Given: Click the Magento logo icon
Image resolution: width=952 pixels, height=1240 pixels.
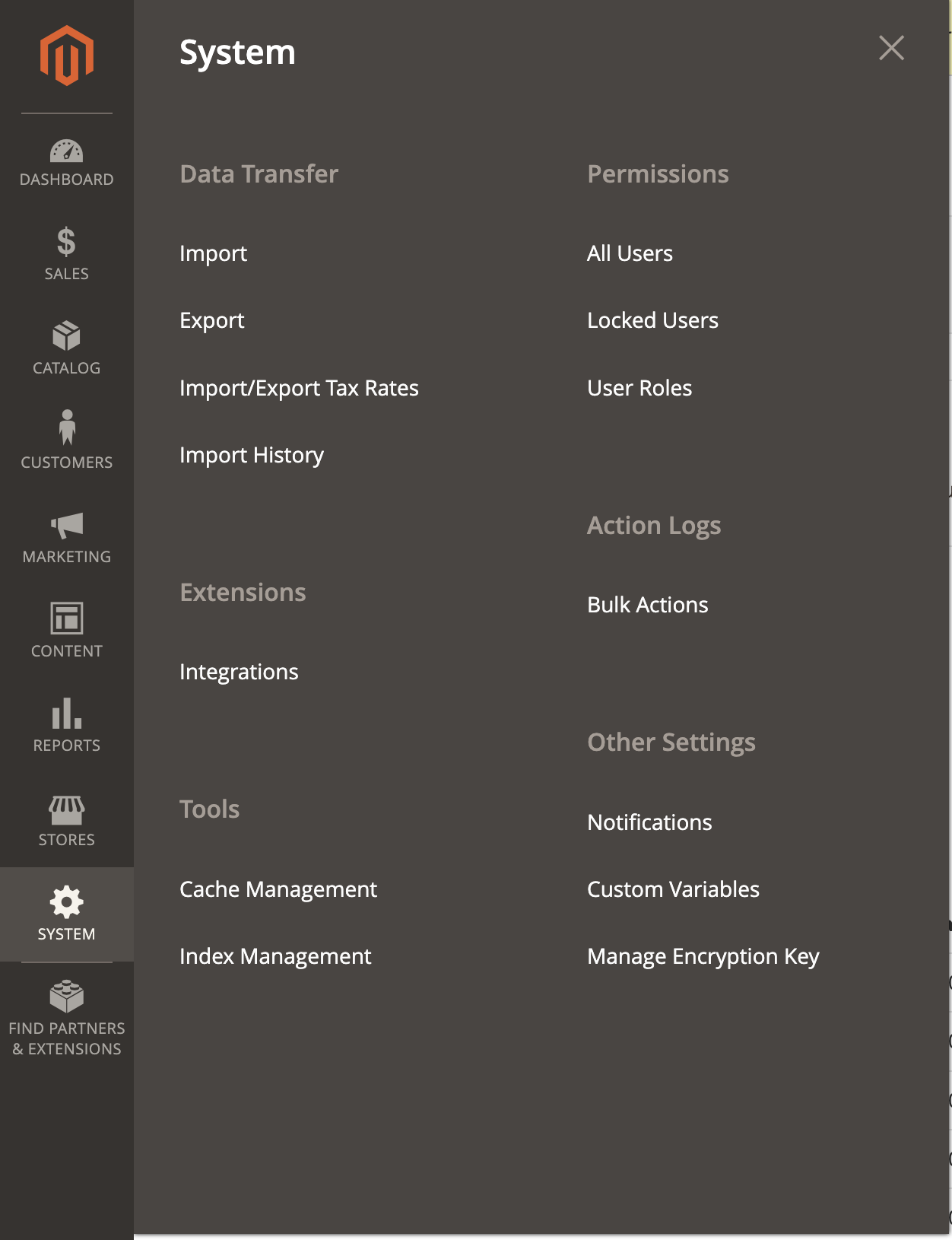Looking at the screenshot, I should tap(67, 56).
